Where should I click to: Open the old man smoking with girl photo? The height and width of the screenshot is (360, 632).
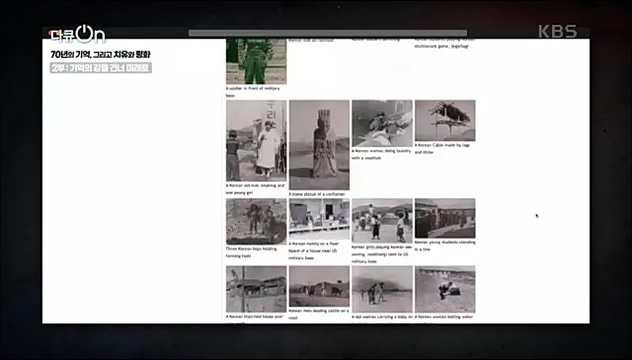click(x=256, y=141)
